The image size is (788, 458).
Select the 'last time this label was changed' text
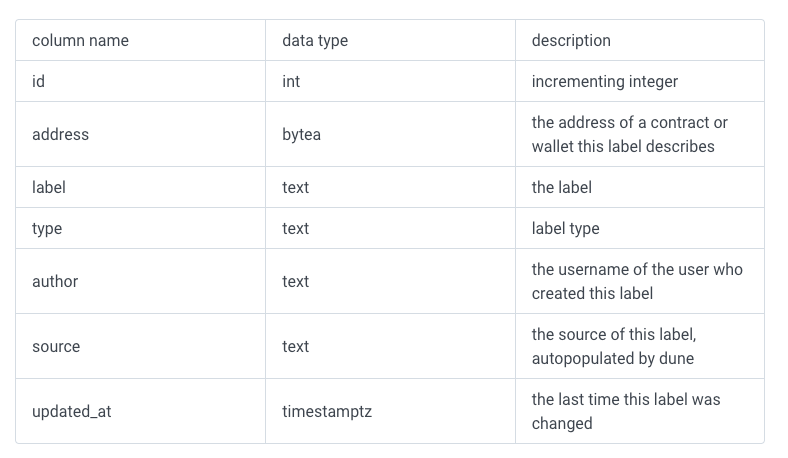(x=626, y=411)
